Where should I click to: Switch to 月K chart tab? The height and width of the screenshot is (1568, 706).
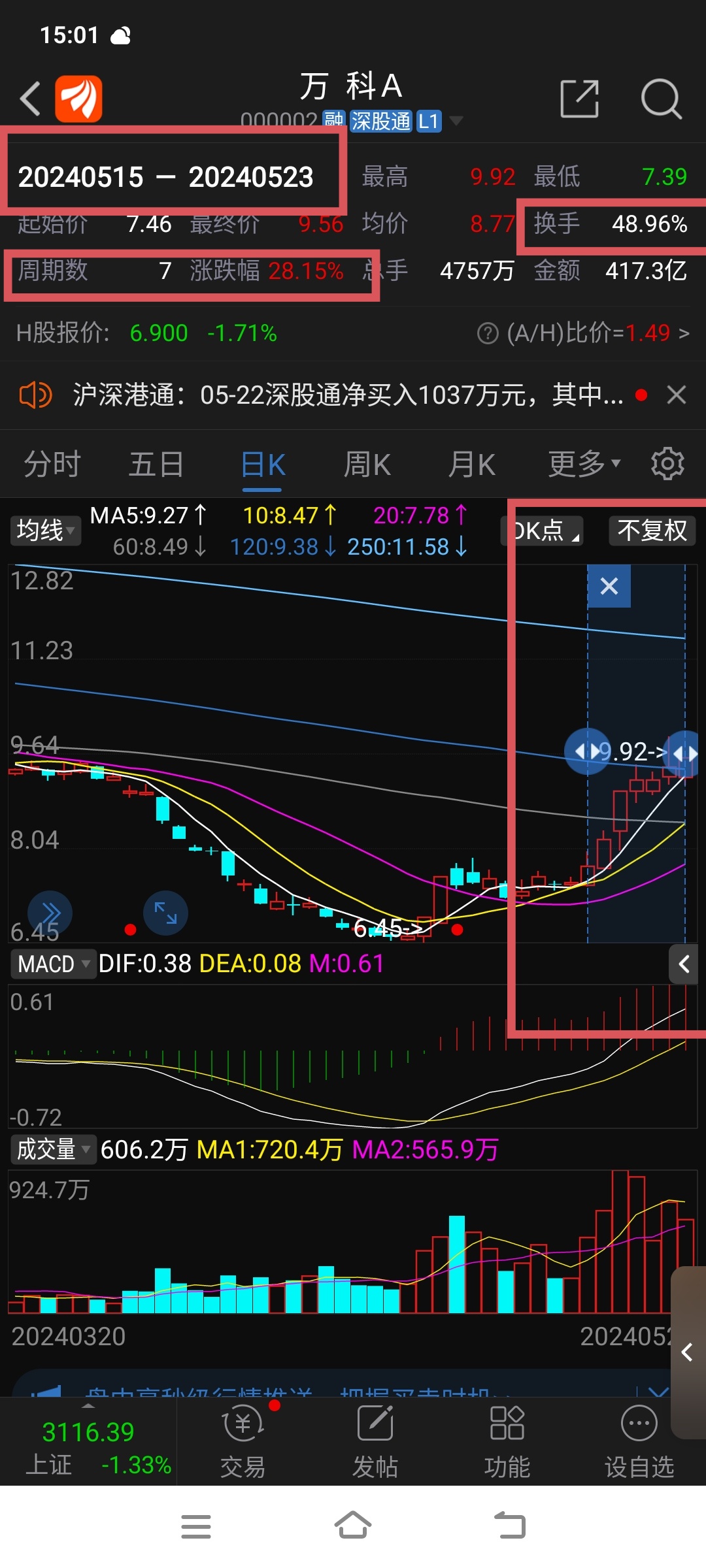coord(471,465)
